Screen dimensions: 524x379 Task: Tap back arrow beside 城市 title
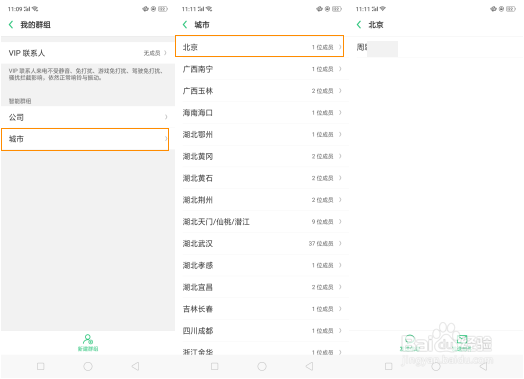tap(185, 25)
